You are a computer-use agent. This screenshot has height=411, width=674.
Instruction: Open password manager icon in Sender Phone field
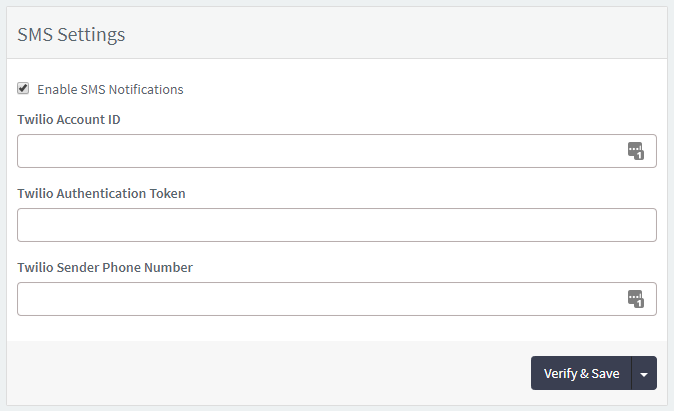click(x=636, y=299)
